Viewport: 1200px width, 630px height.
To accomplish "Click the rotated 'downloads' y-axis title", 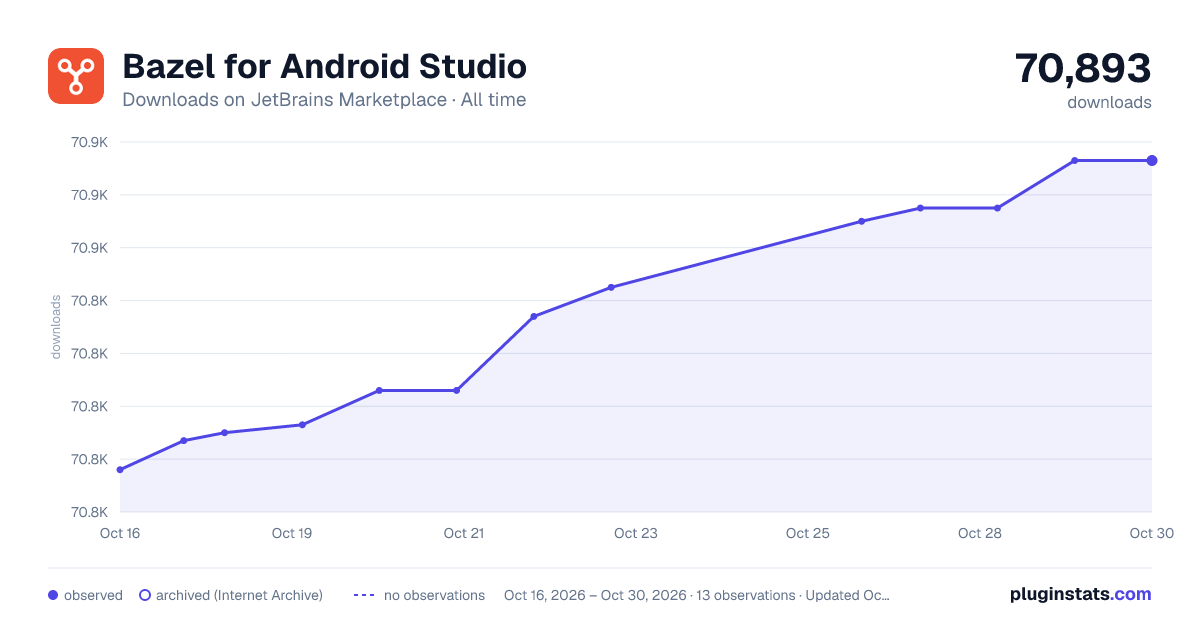I will [56, 327].
